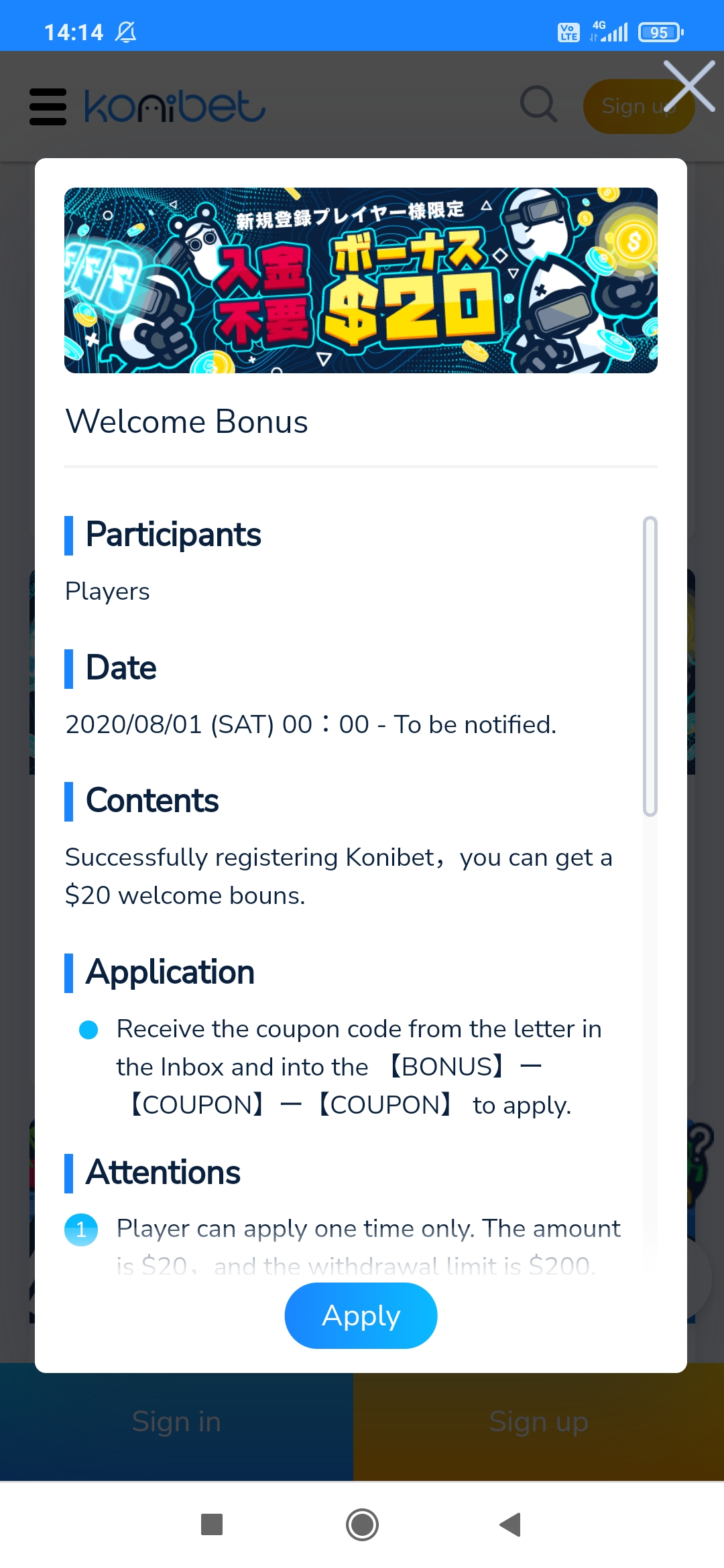The width and height of the screenshot is (724, 1568).
Task: Tap the Android back triangle icon
Action: click(x=511, y=1524)
